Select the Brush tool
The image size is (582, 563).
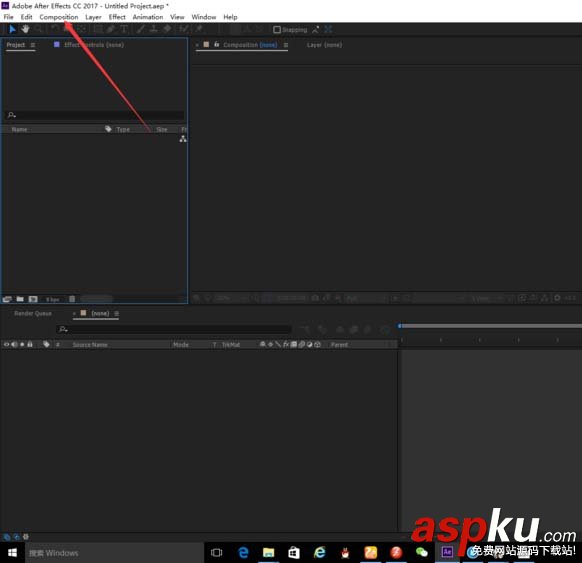click(x=140, y=29)
